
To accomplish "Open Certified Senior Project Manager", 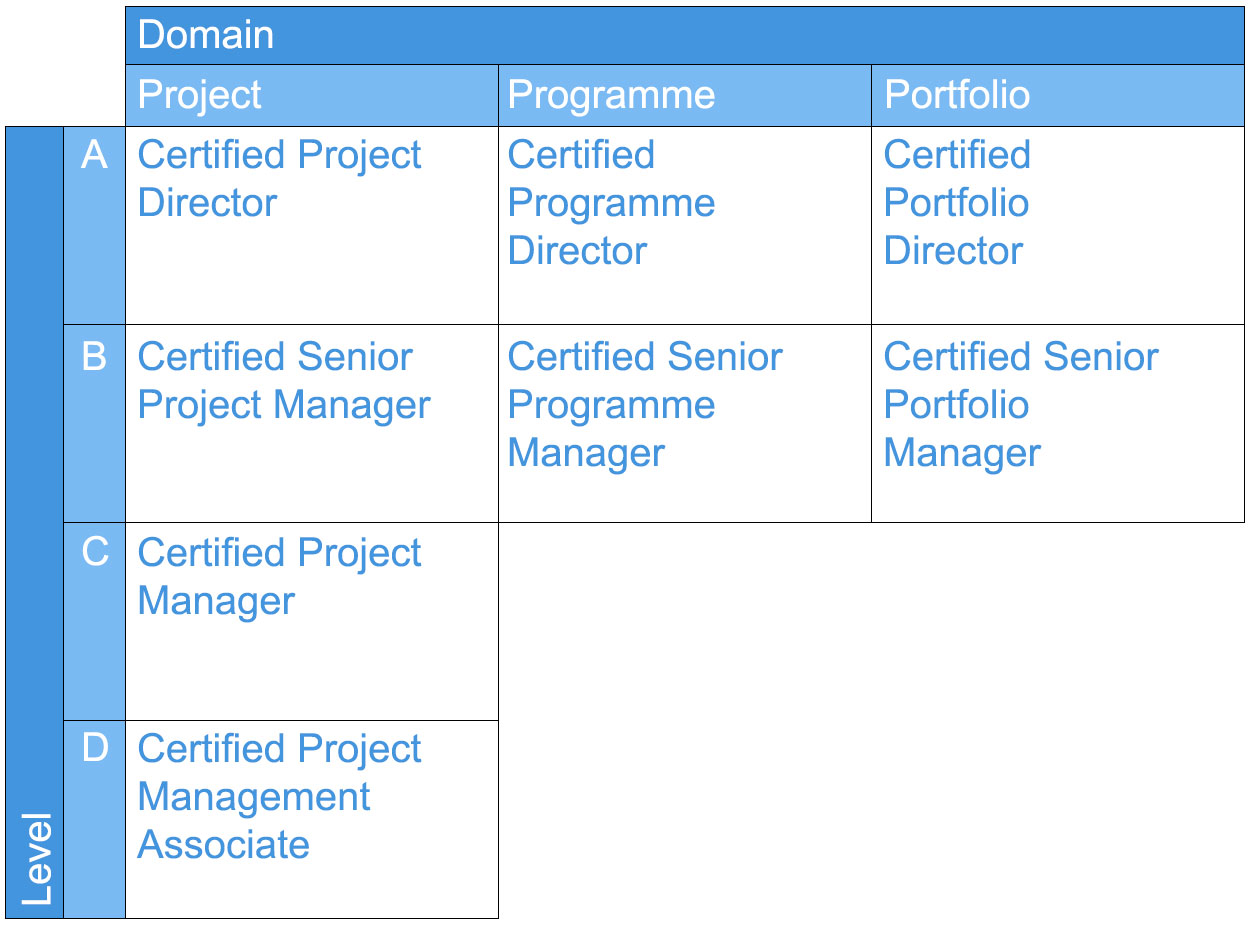I will pos(283,381).
